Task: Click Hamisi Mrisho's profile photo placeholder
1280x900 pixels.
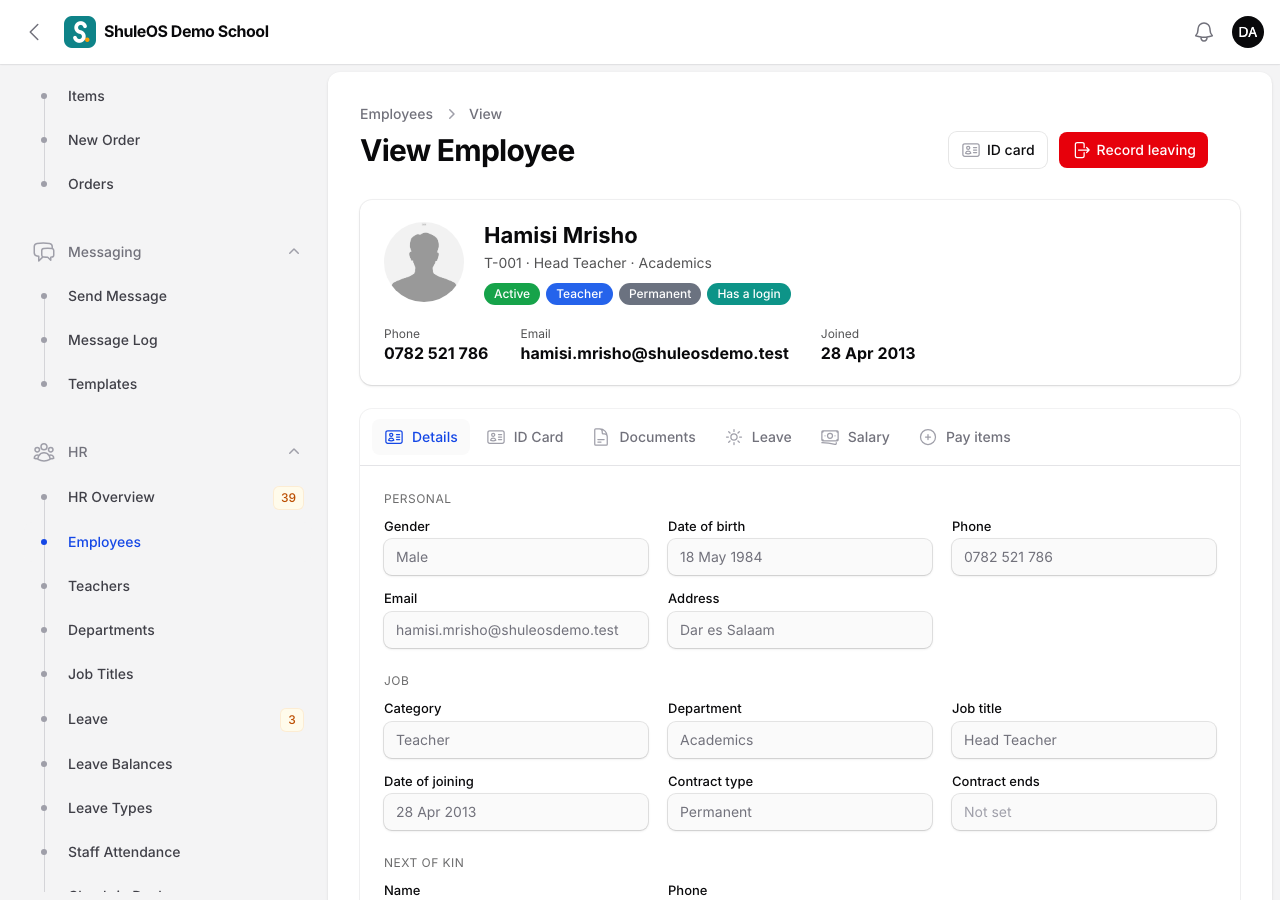Action: [x=424, y=262]
